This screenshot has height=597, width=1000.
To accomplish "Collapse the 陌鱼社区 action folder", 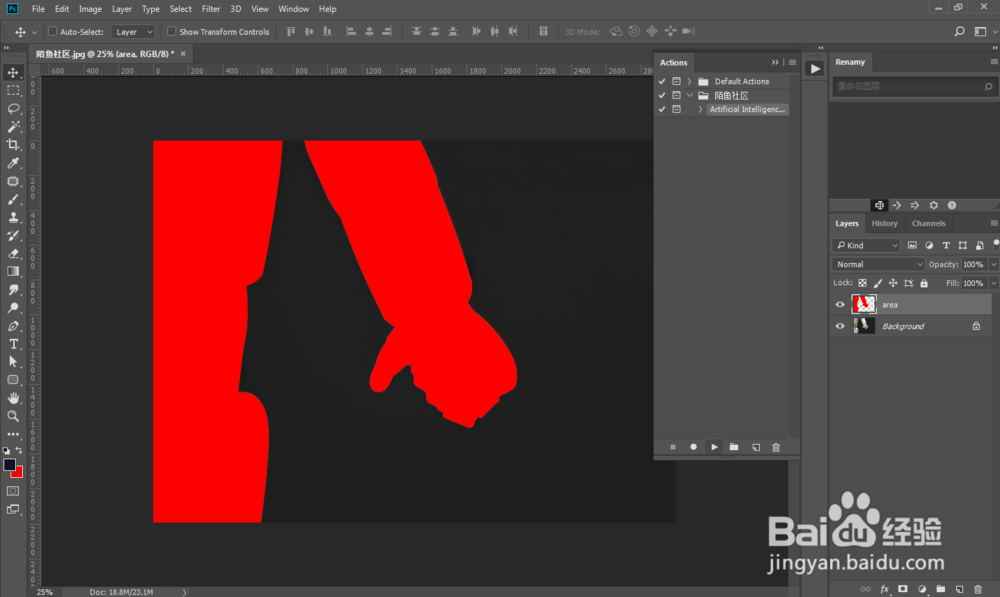I will tap(689, 96).
